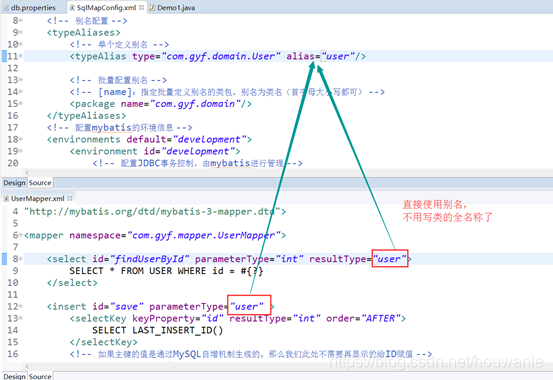This screenshot has height=380, width=553.
Task: Click the SELECT LAST_INSERT_ID() statement
Action: (x=157, y=330)
